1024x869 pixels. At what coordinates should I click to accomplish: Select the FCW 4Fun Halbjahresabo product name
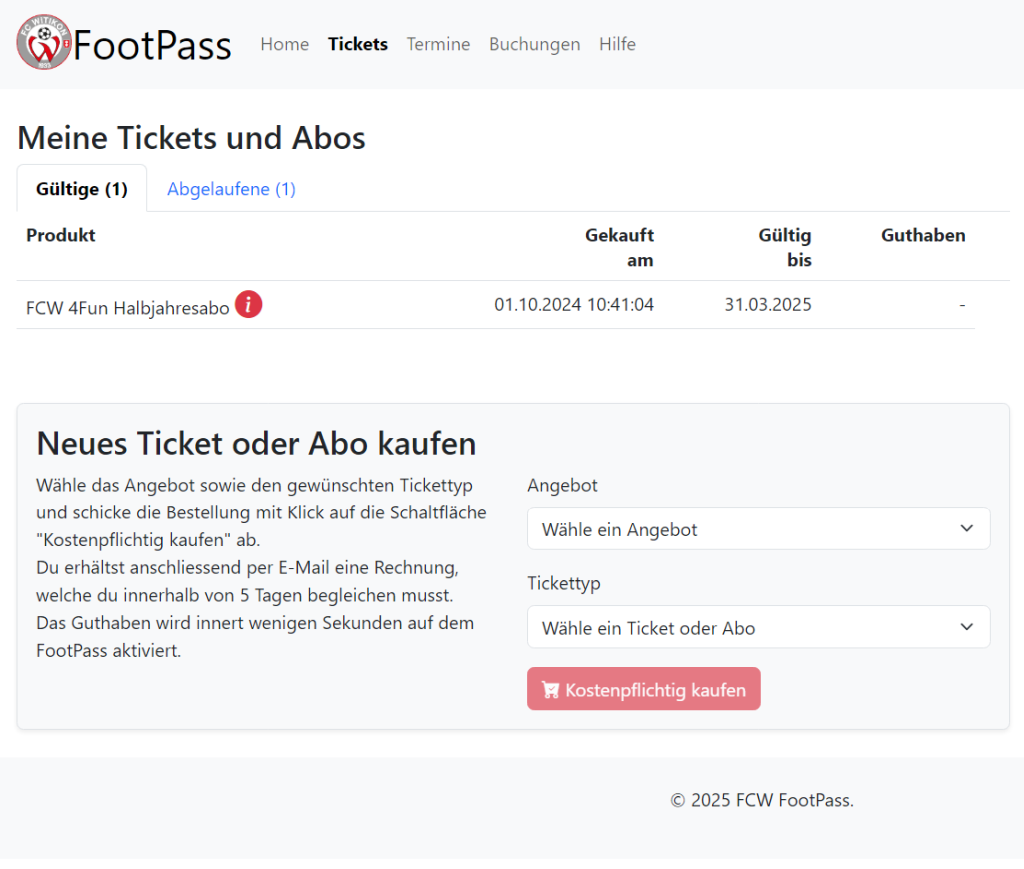coord(127,307)
